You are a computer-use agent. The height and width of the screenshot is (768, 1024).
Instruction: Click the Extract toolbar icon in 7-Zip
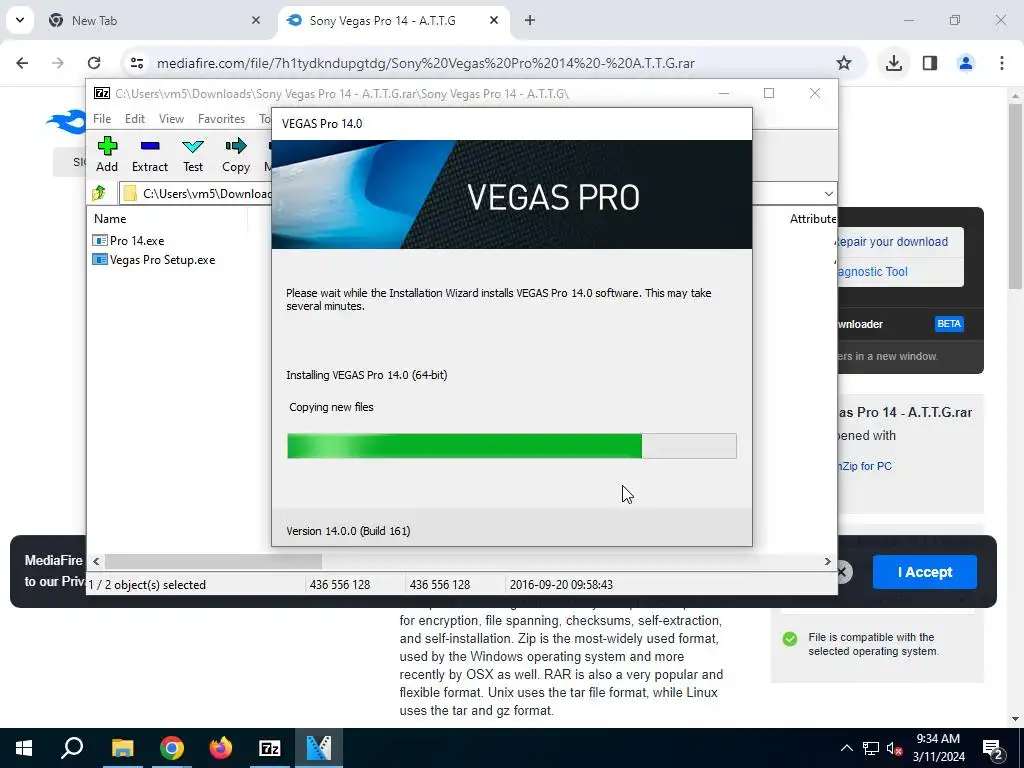[x=150, y=154]
